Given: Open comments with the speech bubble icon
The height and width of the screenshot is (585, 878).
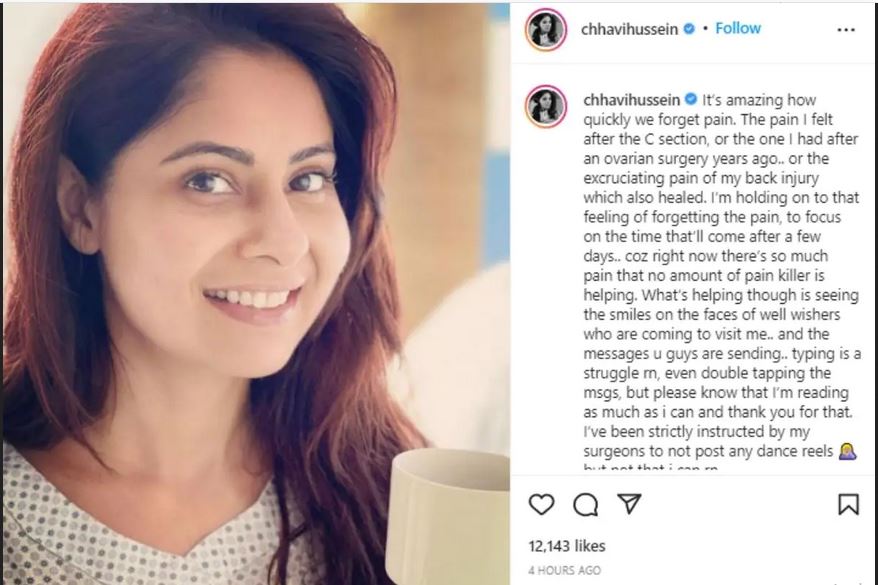Looking at the screenshot, I should tap(586, 505).
